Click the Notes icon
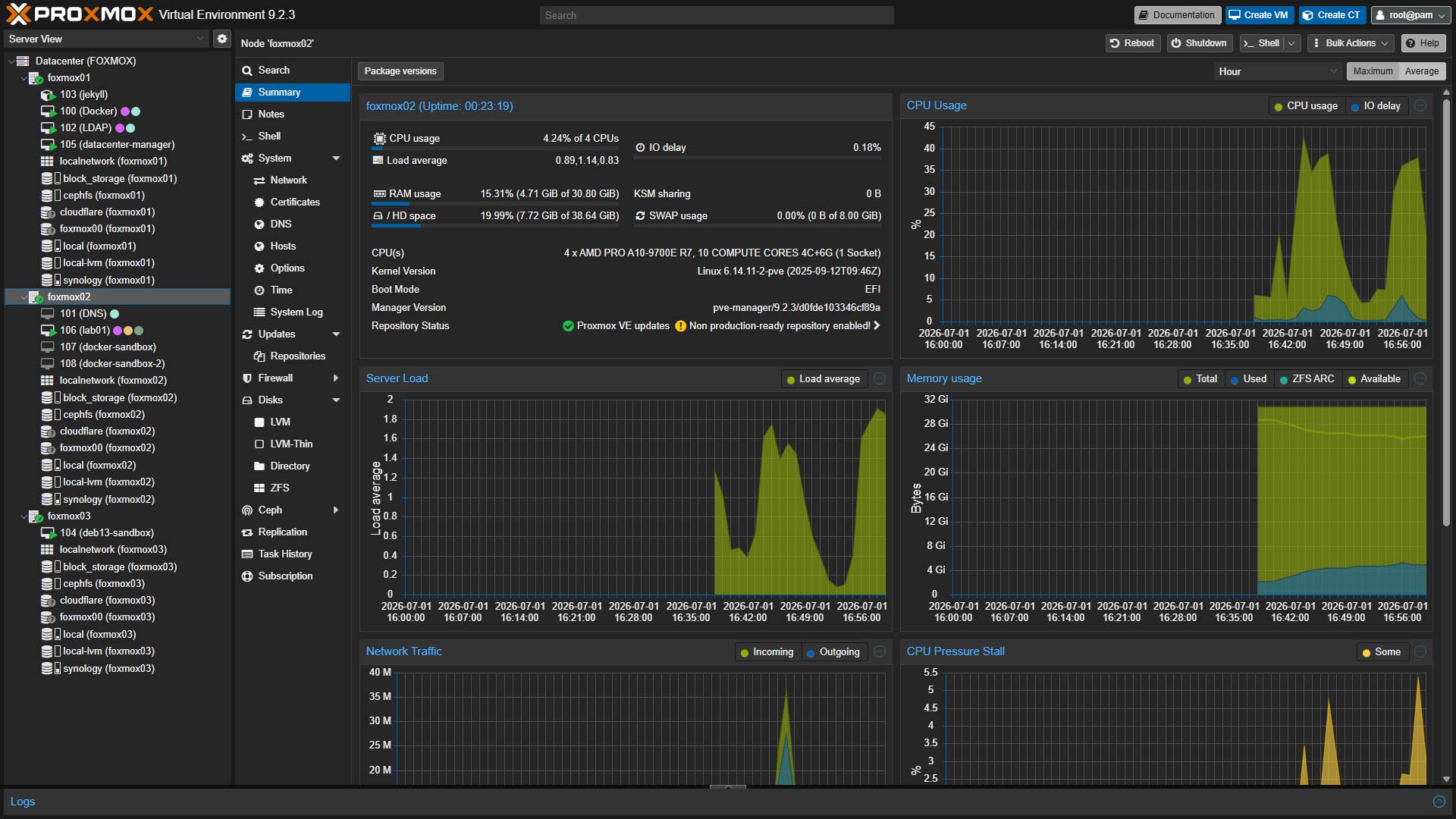 (x=247, y=115)
